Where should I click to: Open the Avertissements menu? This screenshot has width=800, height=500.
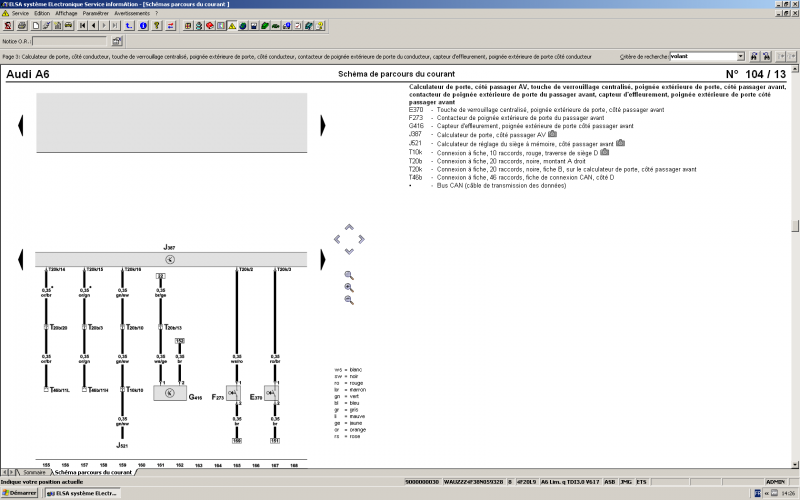coord(132,13)
